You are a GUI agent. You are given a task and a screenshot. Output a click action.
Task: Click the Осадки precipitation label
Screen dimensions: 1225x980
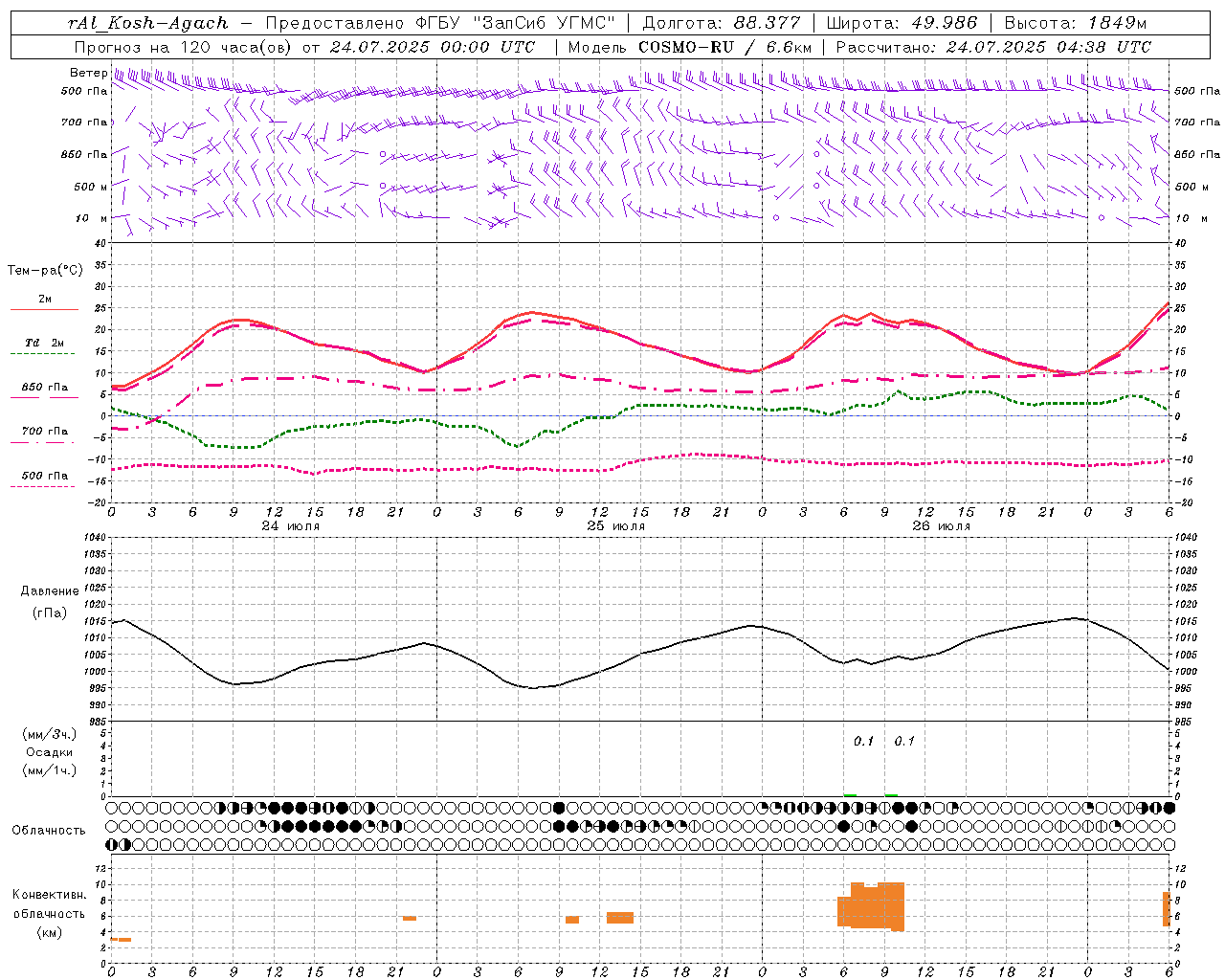50,752
